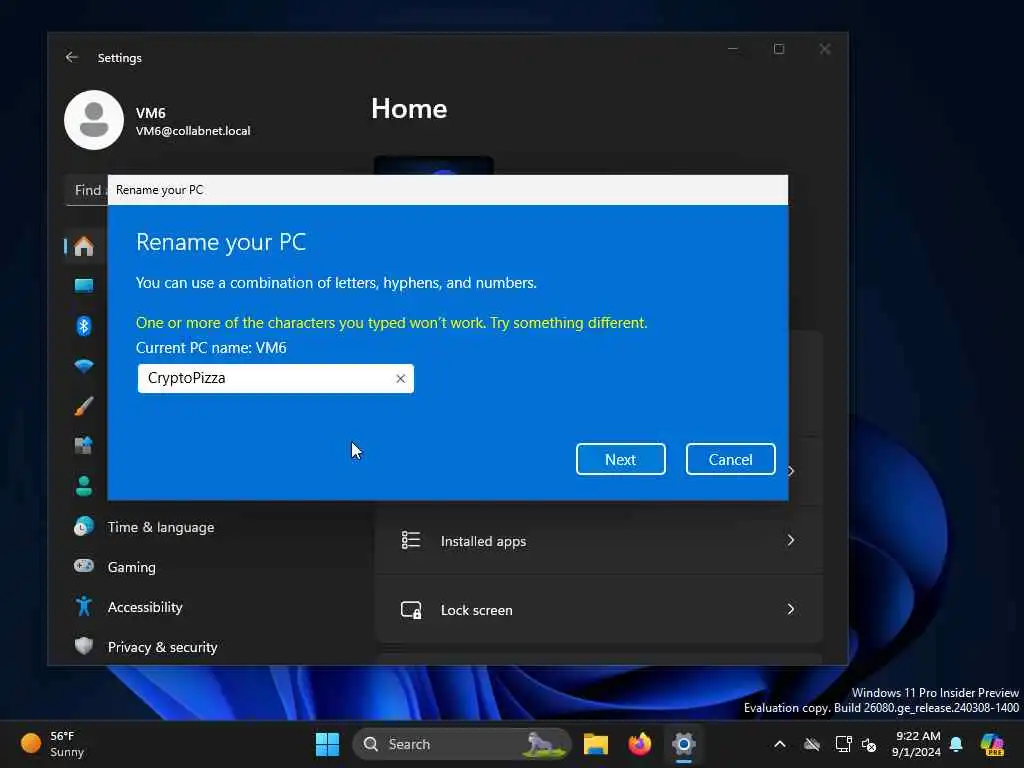1024x768 pixels.
Task: Click the Time & language clock icon
Action: pyautogui.click(x=84, y=526)
